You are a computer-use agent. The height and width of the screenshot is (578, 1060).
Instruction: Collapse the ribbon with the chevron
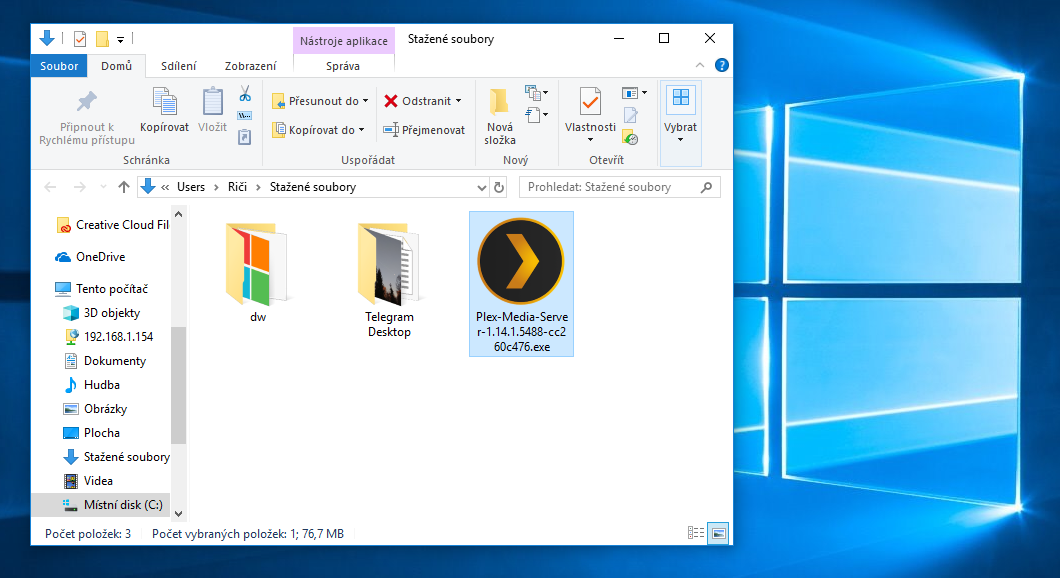[x=700, y=66]
